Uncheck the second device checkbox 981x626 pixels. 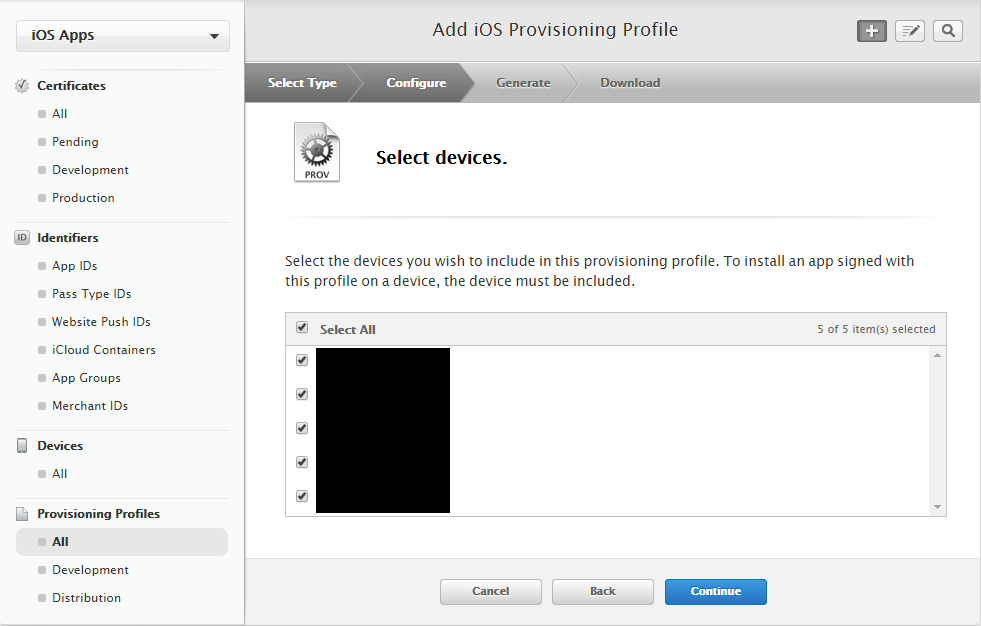click(302, 394)
